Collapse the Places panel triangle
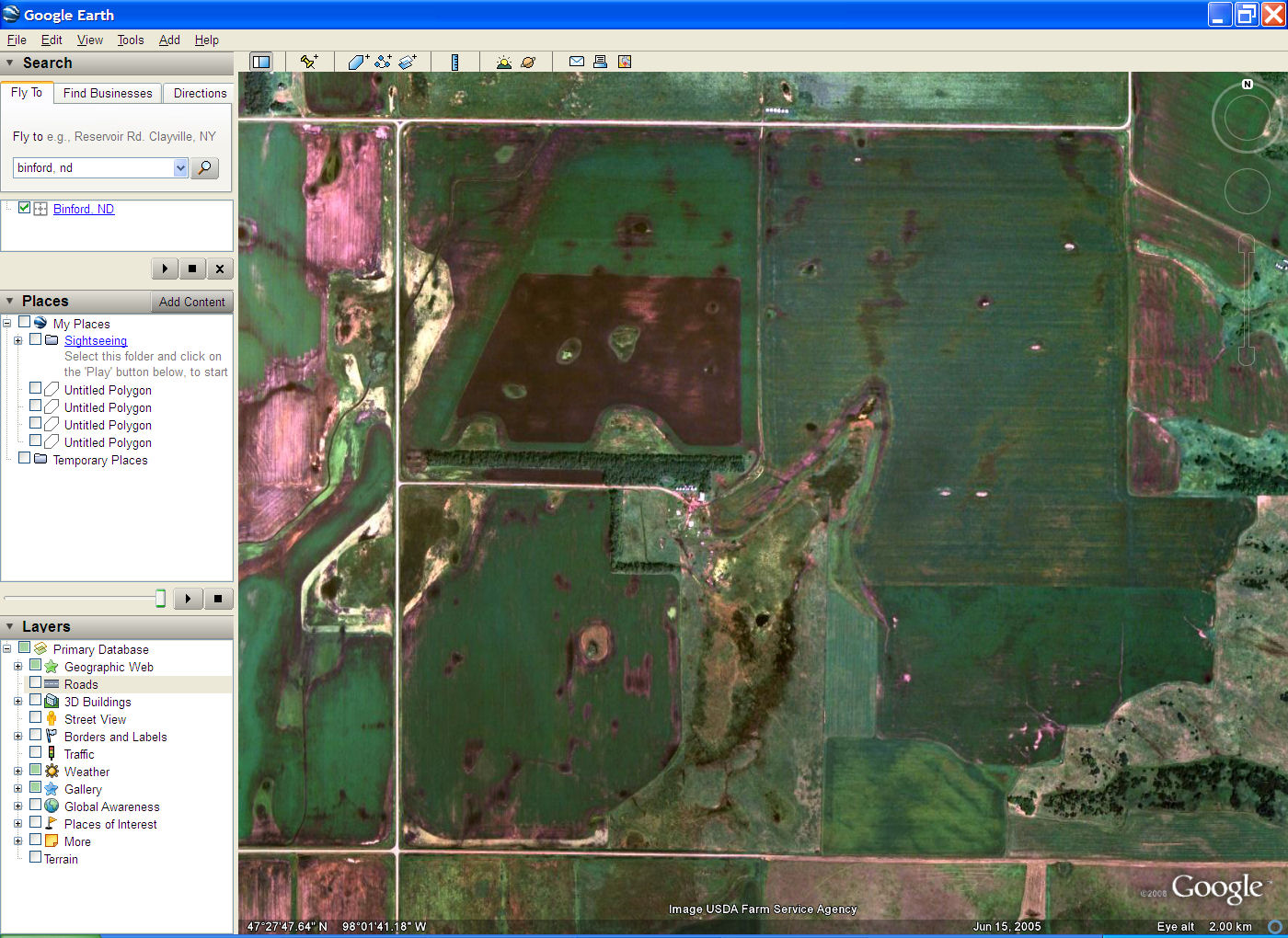Screen dimensions: 1288x938 pyautogui.click(x=10, y=301)
